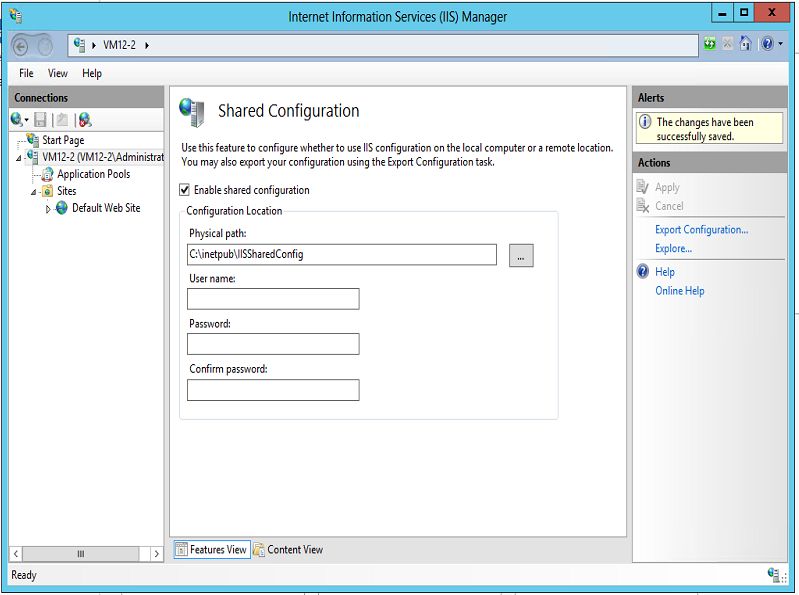This screenshot has width=799, height=595.
Task: Click the Up one level icon
Action: (62, 120)
